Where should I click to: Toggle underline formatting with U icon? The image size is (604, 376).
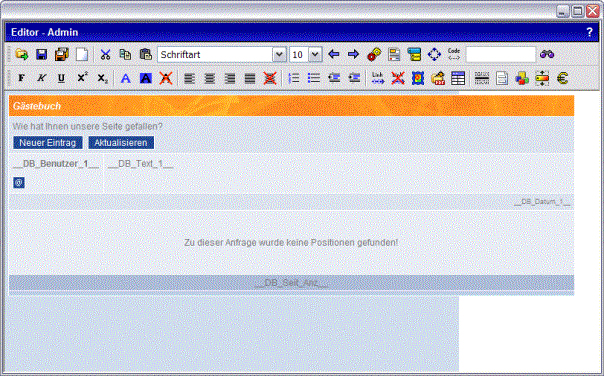[x=61, y=78]
